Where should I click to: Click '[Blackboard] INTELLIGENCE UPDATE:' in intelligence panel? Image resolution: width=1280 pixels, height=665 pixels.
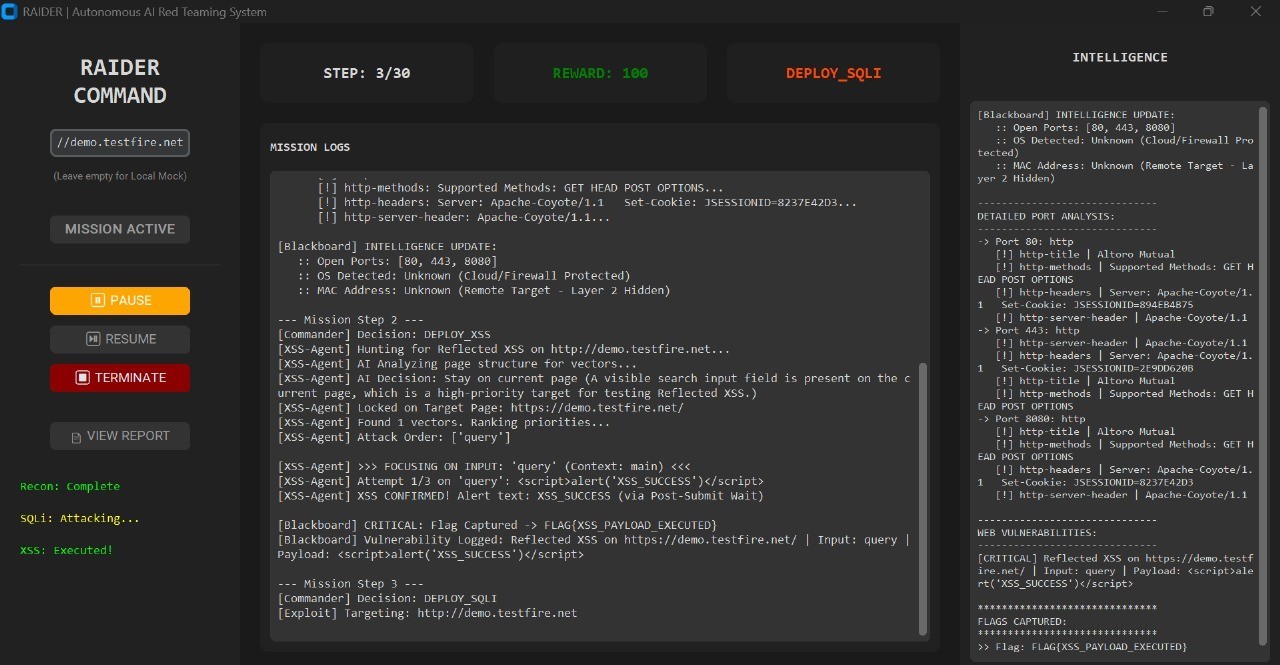tap(1076, 115)
